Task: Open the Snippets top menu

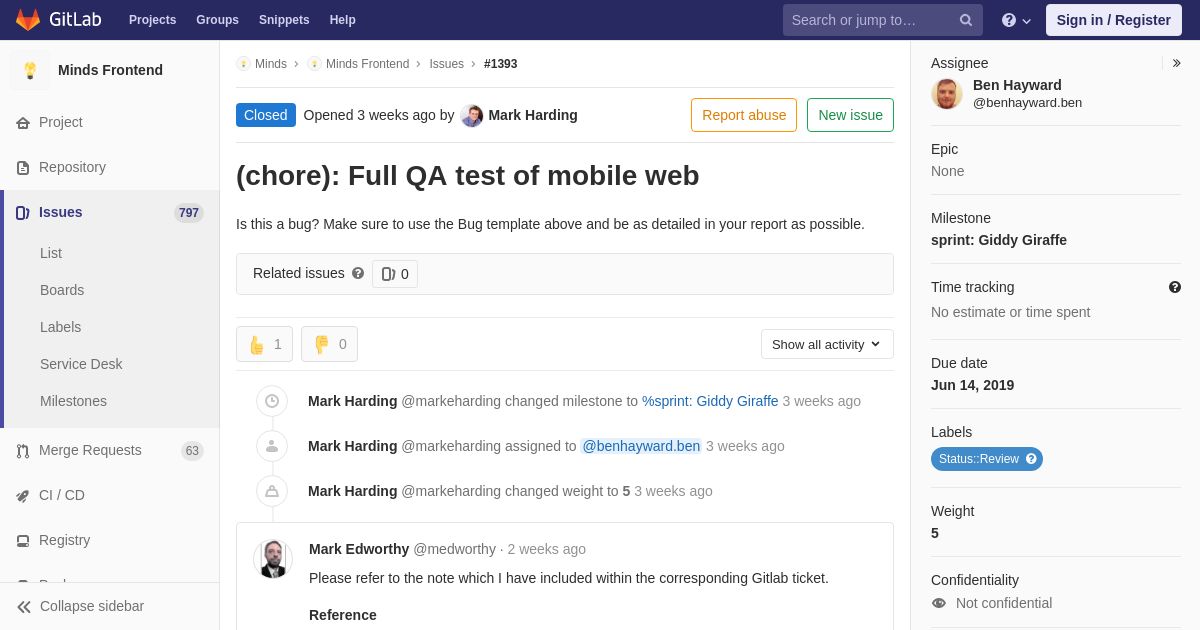Action: pos(284,20)
